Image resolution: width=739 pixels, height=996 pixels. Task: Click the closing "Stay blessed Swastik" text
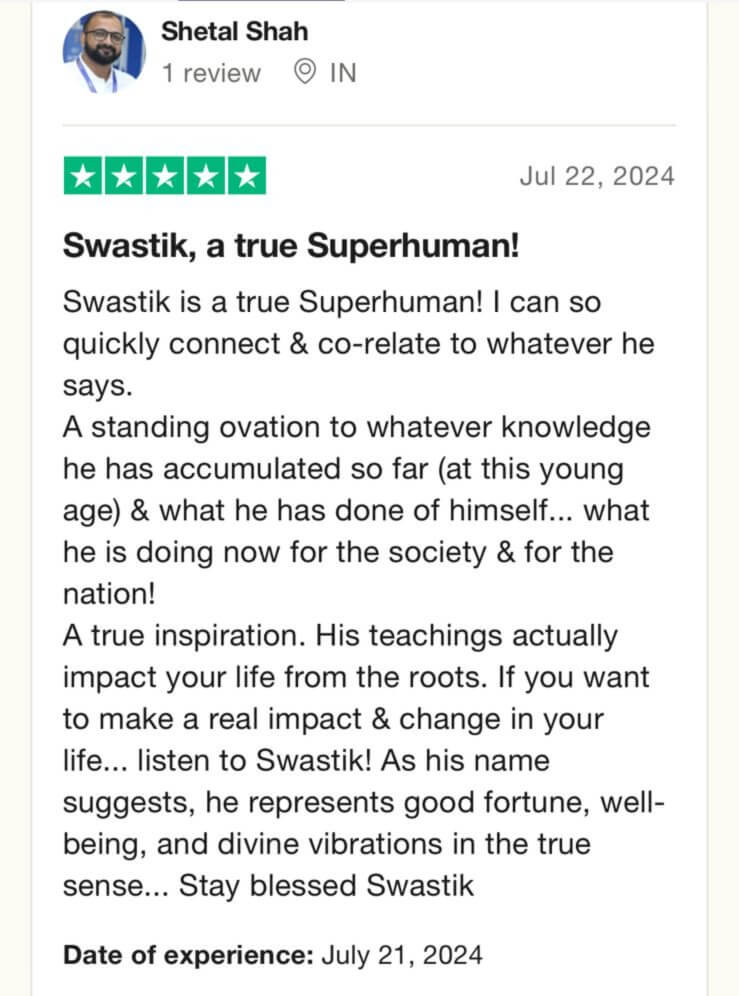coord(326,885)
